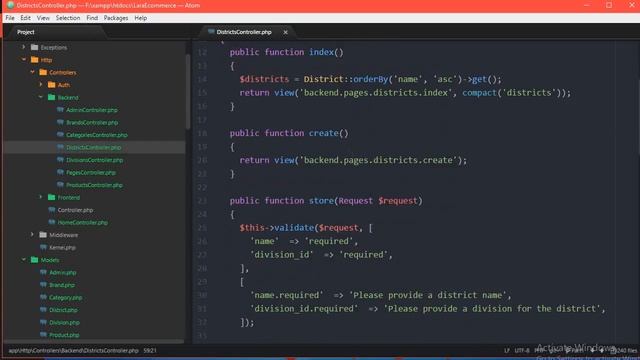The width and height of the screenshot is (640, 360).
Task: Open the Find menu
Action: [92, 18]
